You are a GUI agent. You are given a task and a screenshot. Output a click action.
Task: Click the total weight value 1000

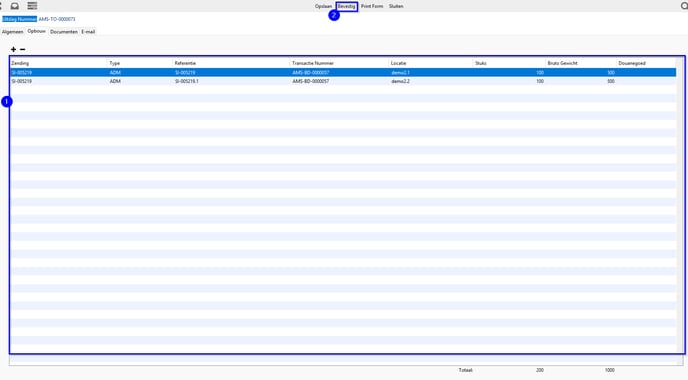(x=609, y=370)
